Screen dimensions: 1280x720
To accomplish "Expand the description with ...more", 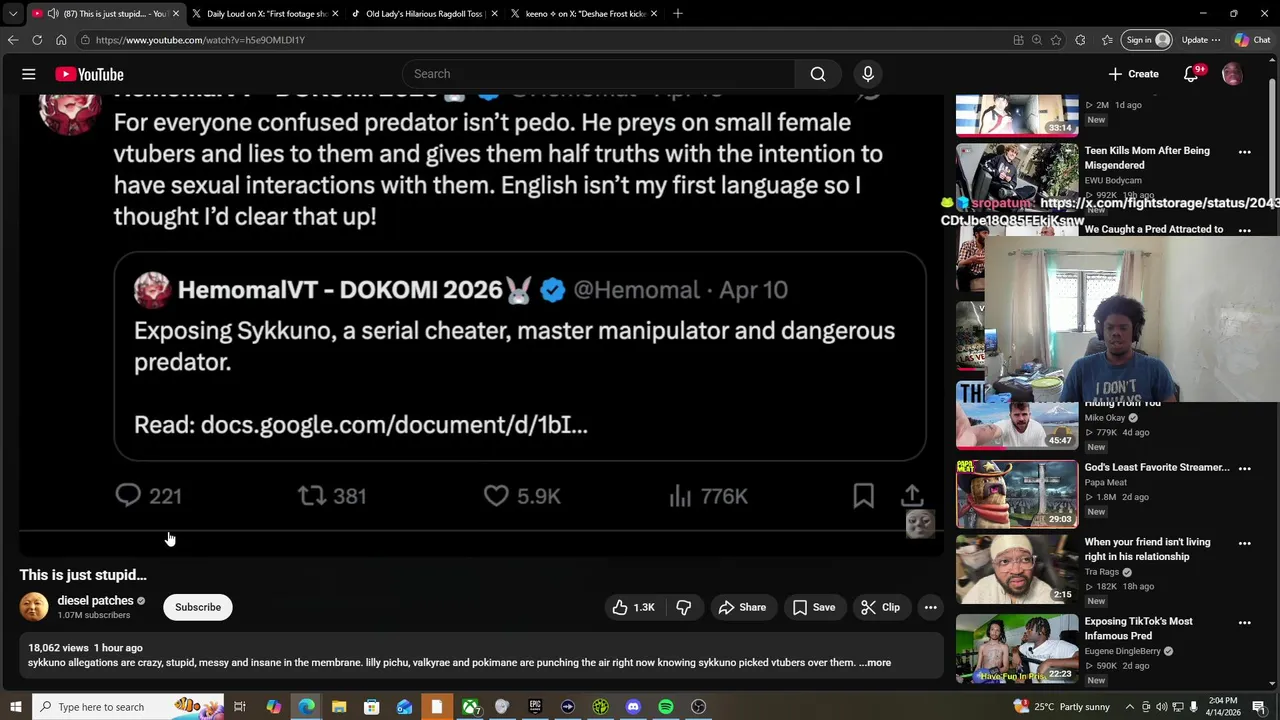I will (x=875, y=662).
